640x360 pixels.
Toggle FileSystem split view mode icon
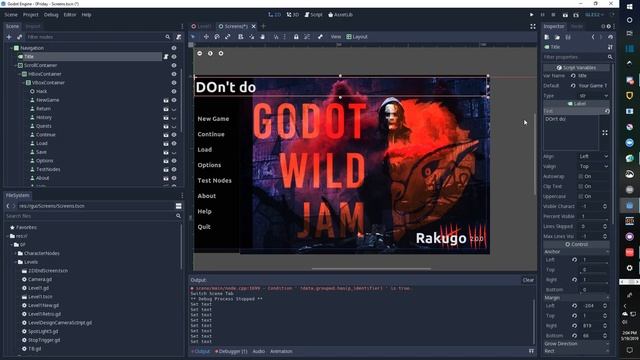178,206
